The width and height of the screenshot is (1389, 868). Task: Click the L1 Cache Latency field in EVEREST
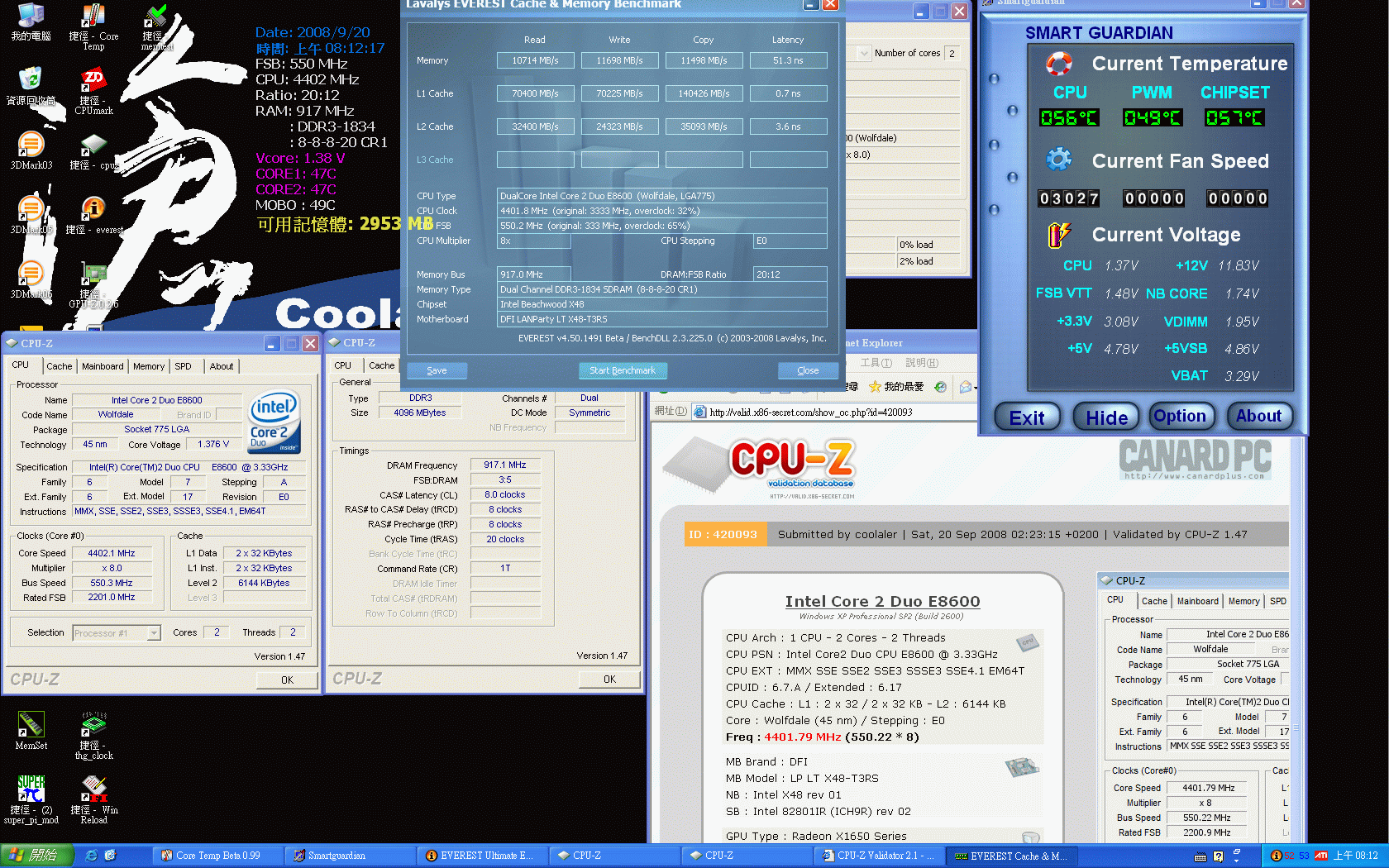pyautogui.click(x=788, y=93)
